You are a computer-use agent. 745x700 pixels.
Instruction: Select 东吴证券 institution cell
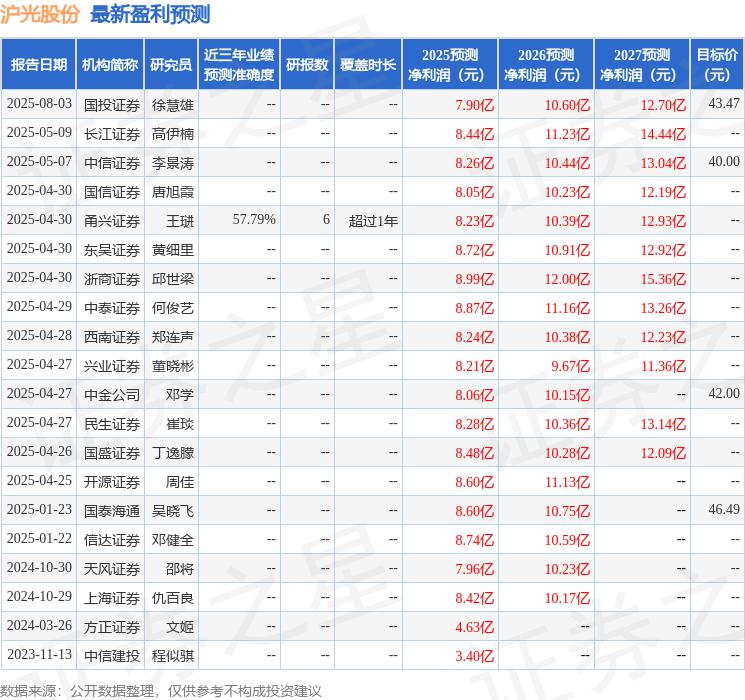(112, 250)
